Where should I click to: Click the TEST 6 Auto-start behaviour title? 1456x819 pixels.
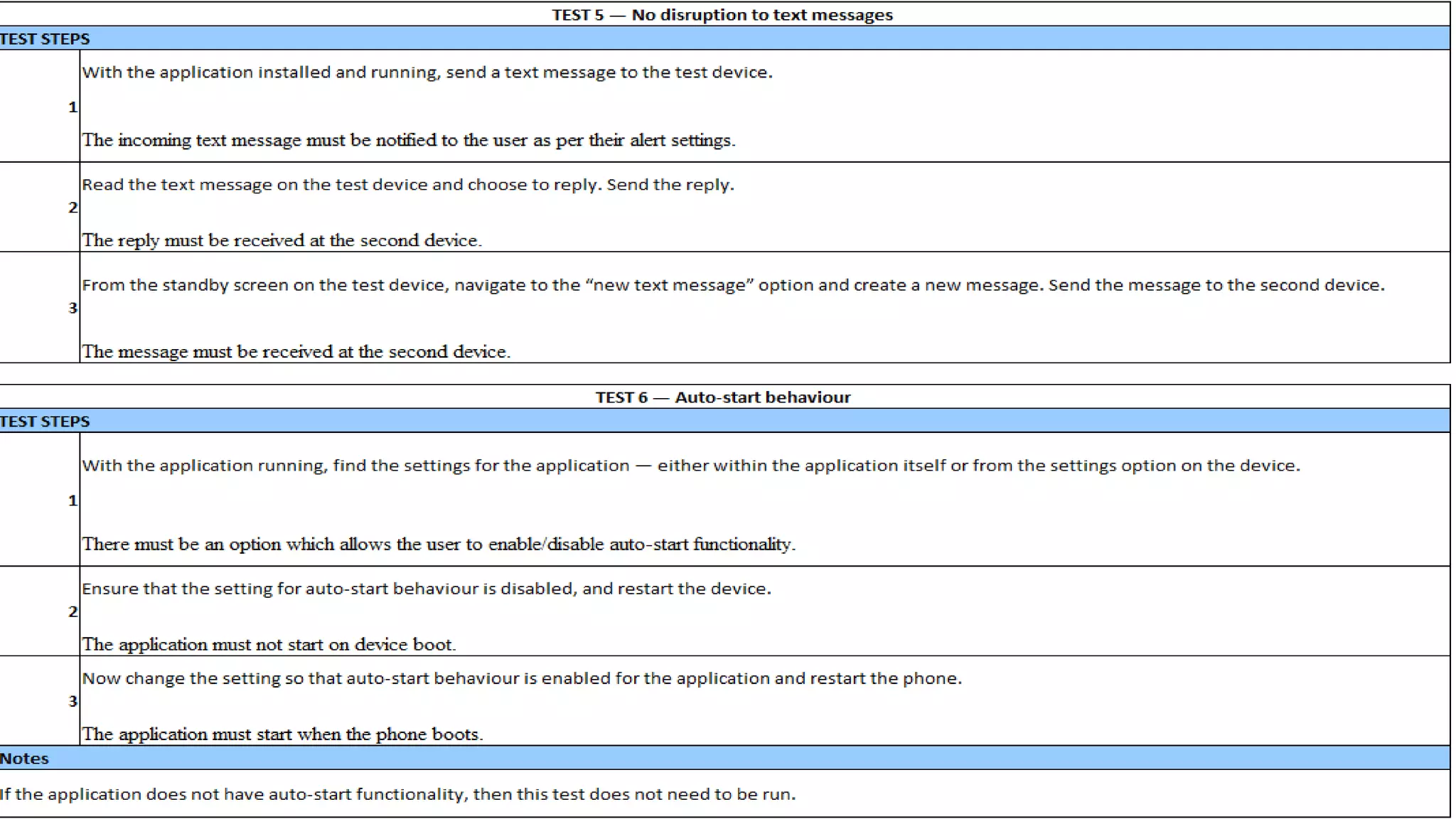(722, 397)
